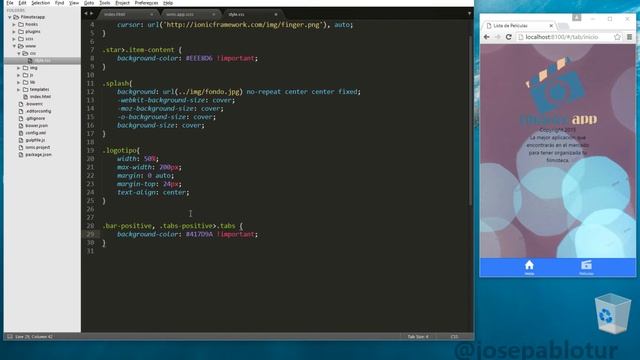This screenshot has height=360, width=640.
Task: Open the Edit menu
Action: coord(22,3)
